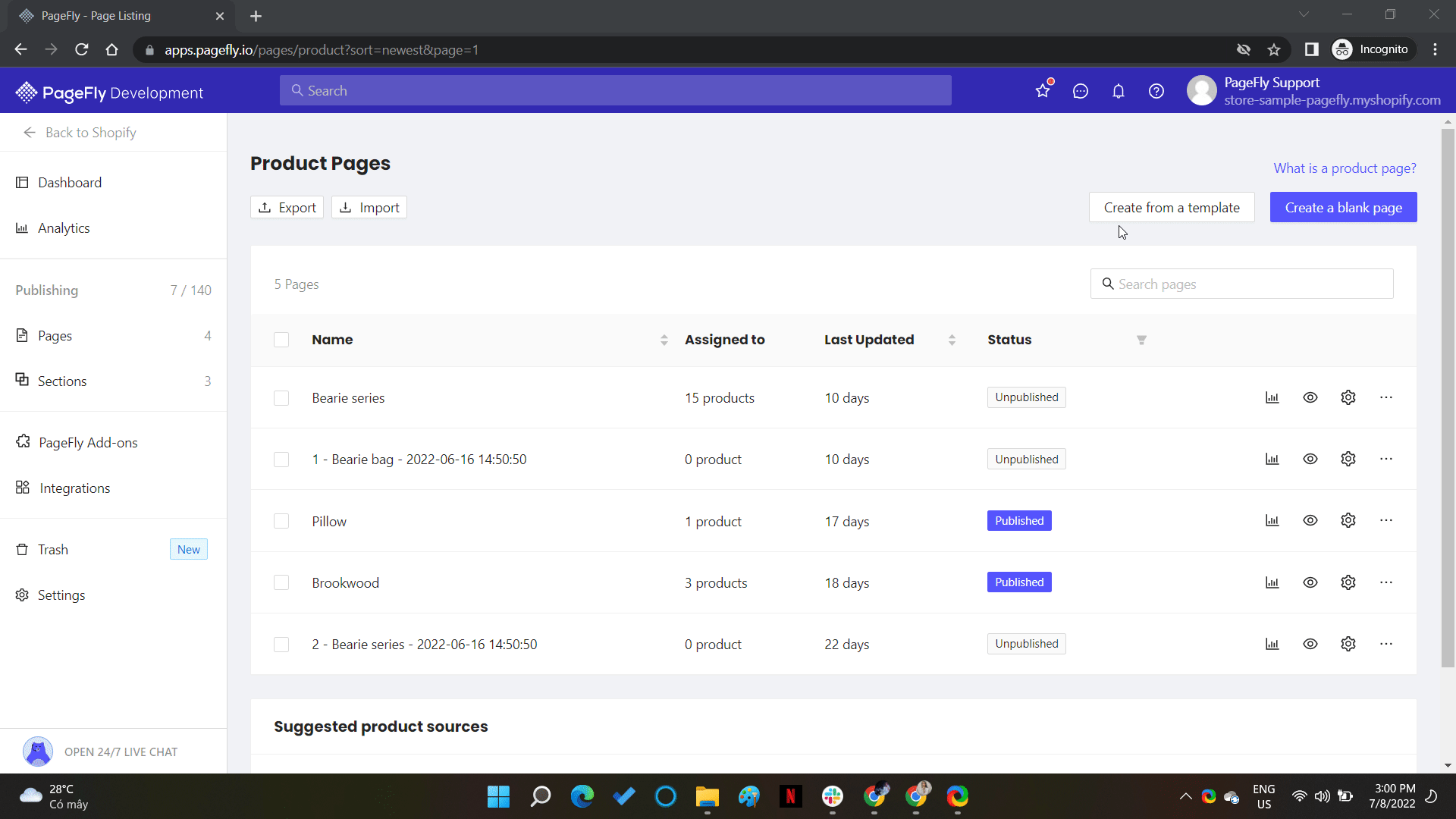Open more options for 1 - Bearie bag row
Image resolution: width=1456 pixels, height=819 pixels.
click(x=1386, y=459)
